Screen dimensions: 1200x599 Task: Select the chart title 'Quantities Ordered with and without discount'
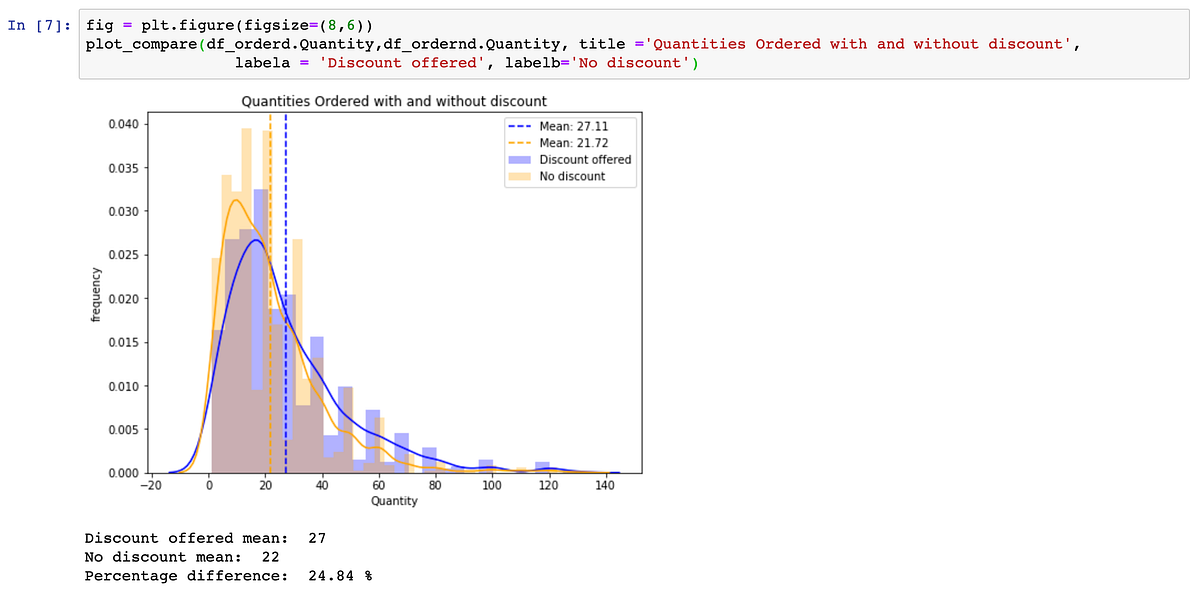coord(393,101)
